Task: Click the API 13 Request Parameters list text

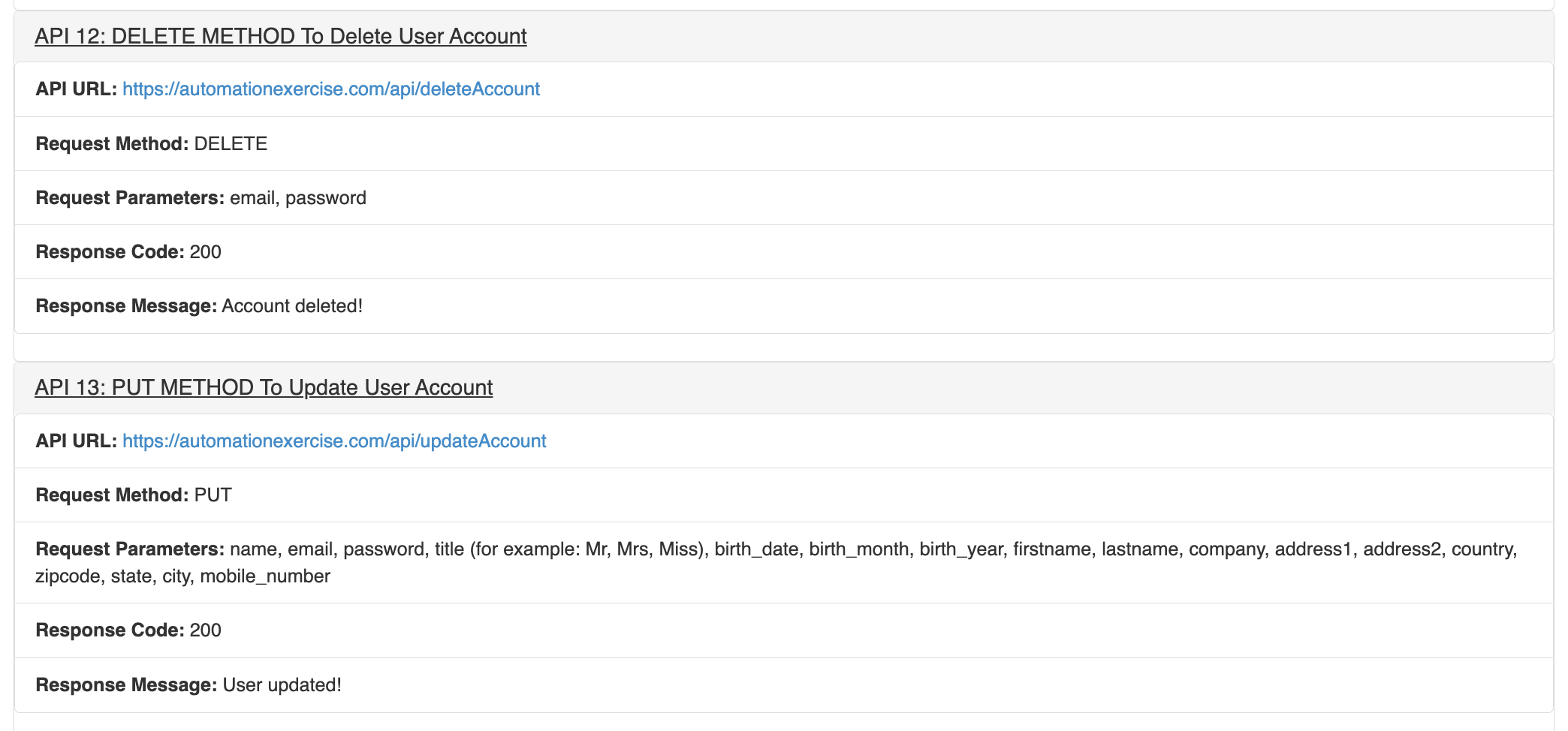Action: click(x=776, y=562)
